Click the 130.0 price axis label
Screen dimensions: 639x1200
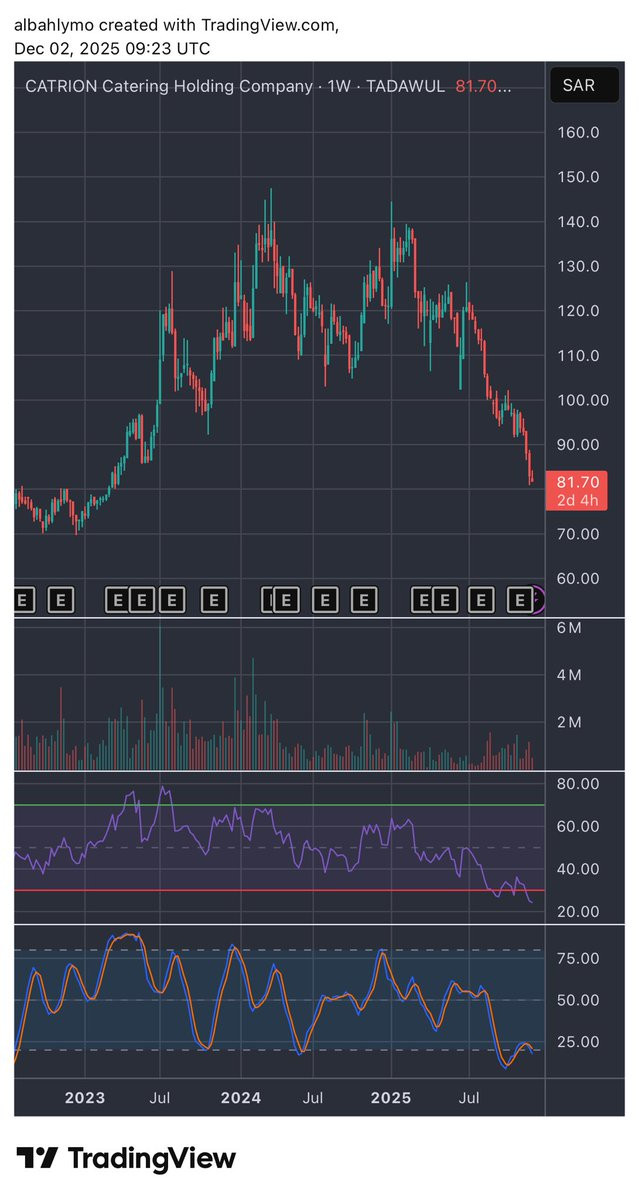577,266
